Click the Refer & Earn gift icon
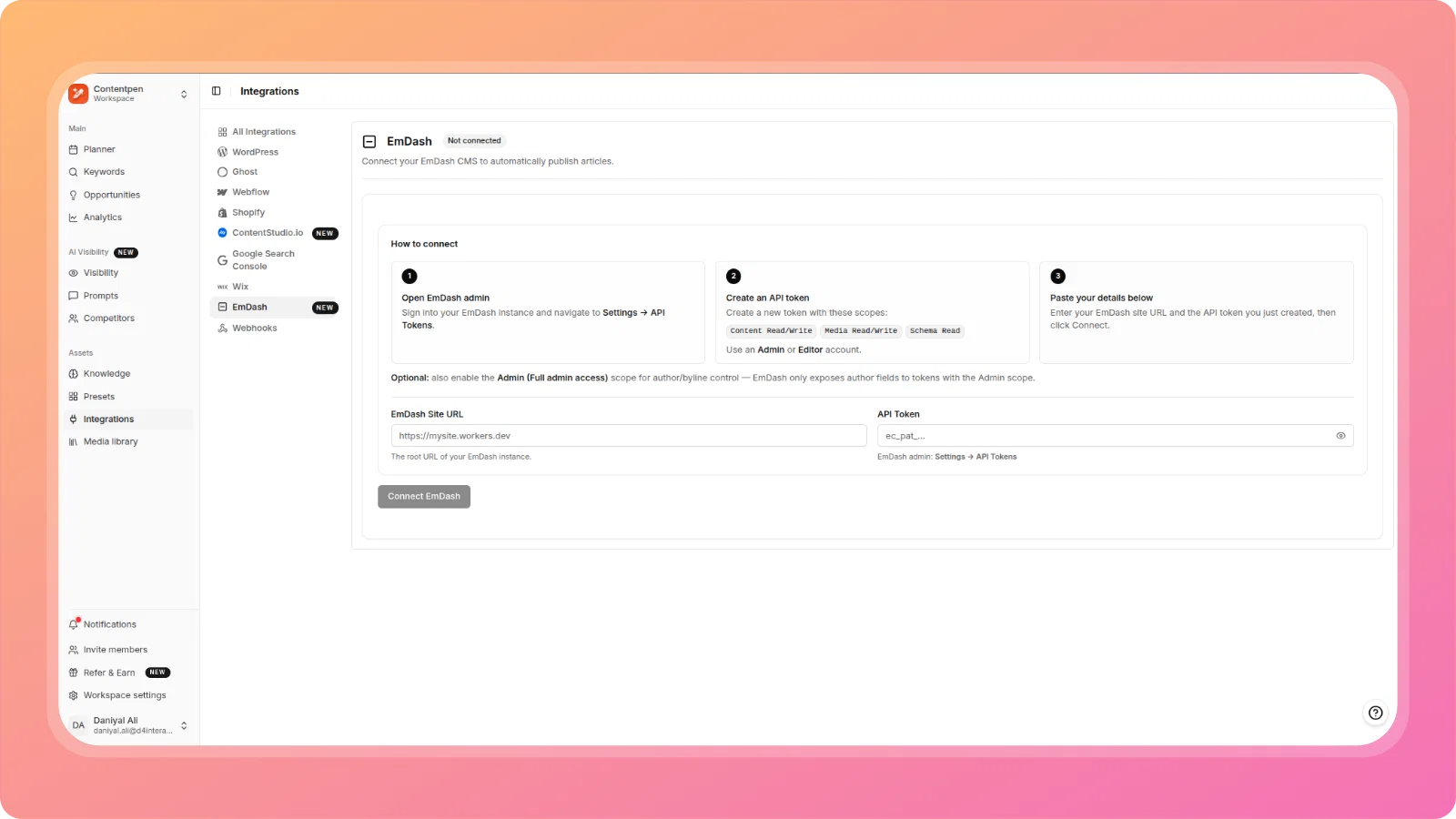Image resolution: width=1456 pixels, height=819 pixels. pyautogui.click(x=74, y=672)
